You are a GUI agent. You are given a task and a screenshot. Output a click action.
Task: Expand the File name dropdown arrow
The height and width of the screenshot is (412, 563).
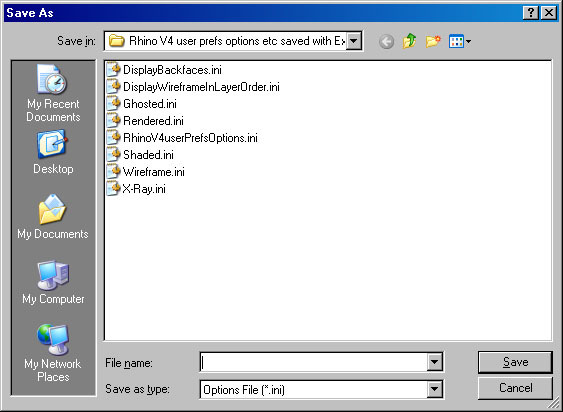[x=434, y=362]
